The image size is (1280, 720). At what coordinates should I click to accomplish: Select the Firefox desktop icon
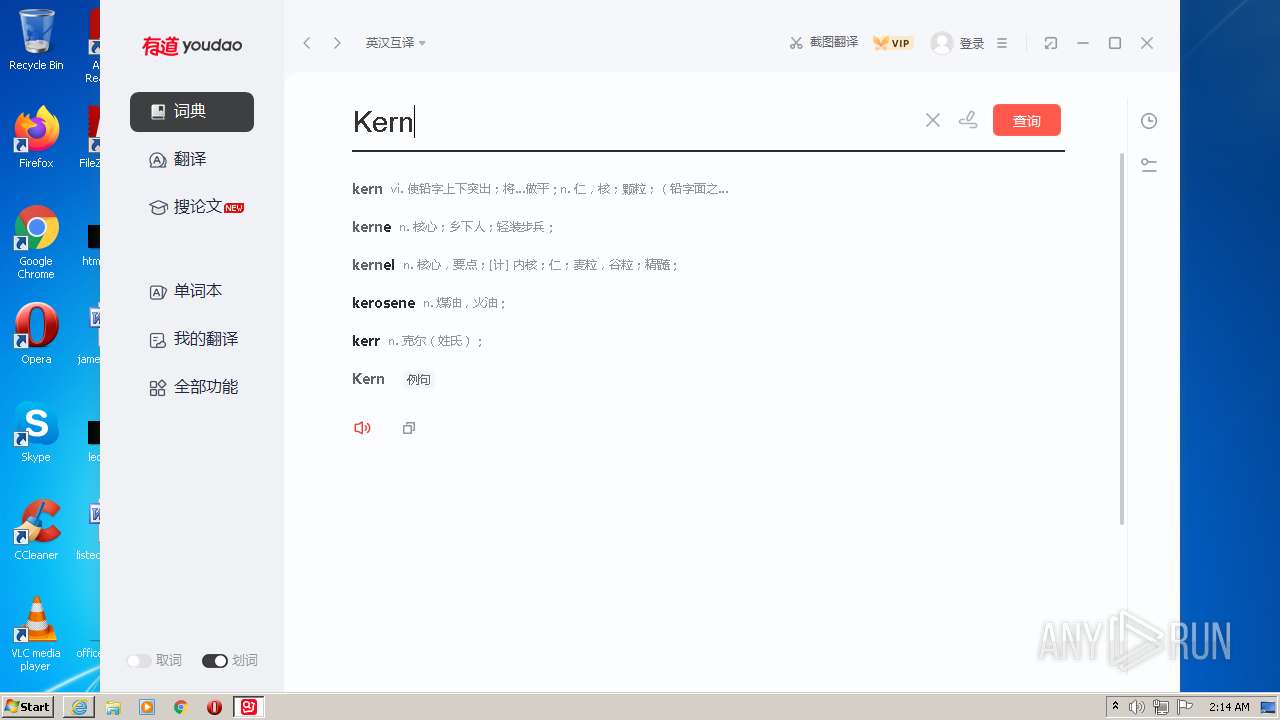(x=36, y=138)
